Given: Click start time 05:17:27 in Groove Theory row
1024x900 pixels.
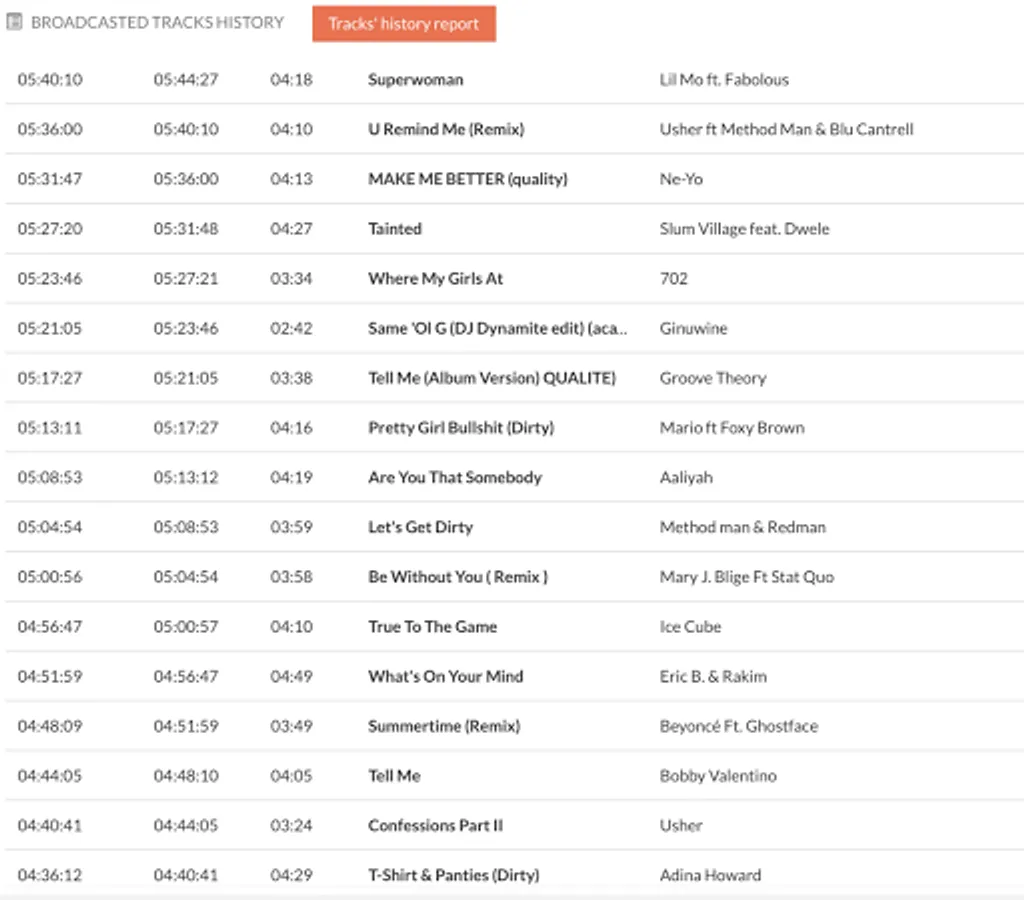Looking at the screenshot, I should (x=50, y=378).
